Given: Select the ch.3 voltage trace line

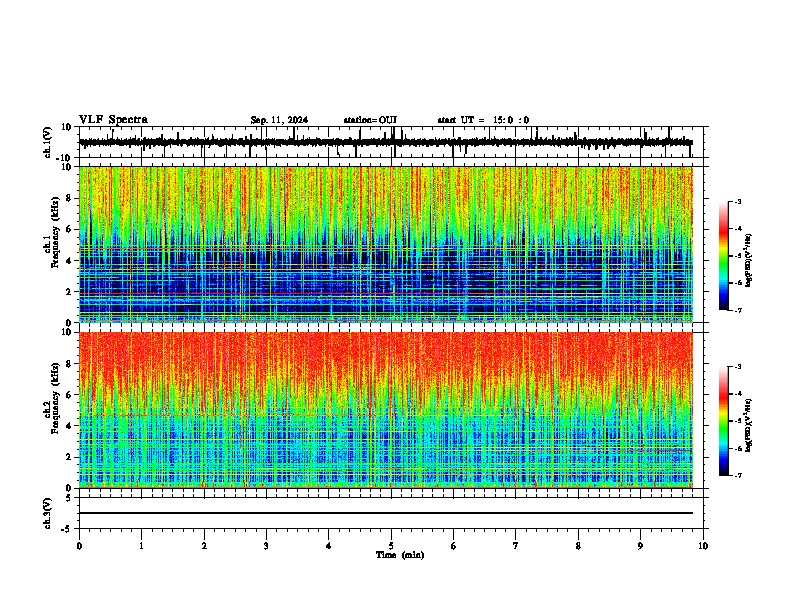Looking at the screenshot, I should [x=386, y=513].
